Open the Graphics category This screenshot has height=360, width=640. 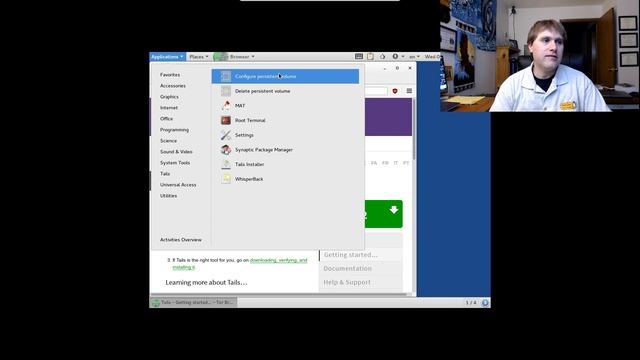[x=169, y=97]
